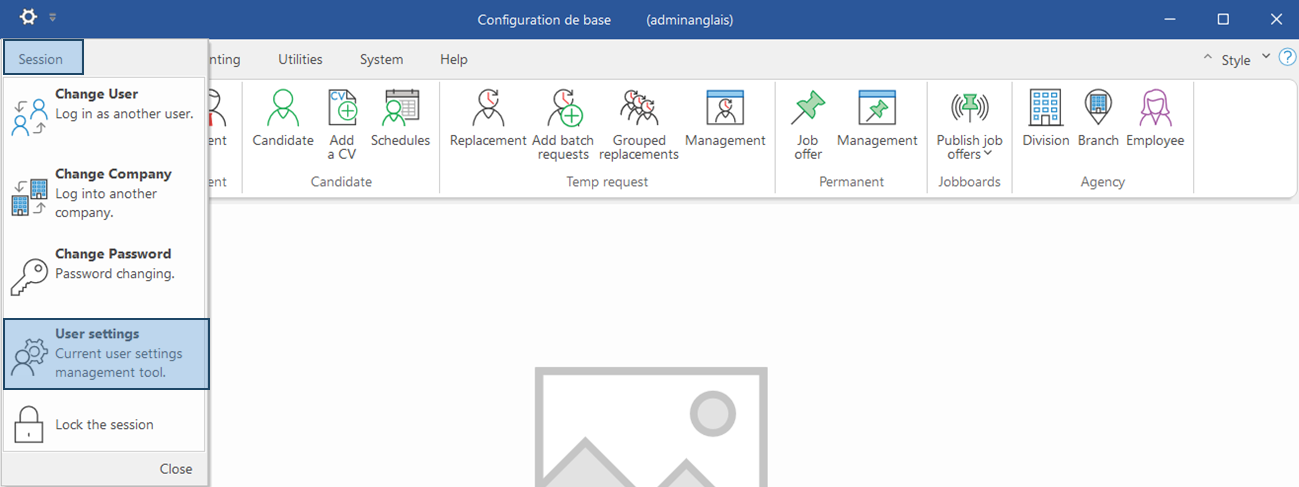
Task: Click Close at bottom of Session menu
Action: tap(176, 469)
